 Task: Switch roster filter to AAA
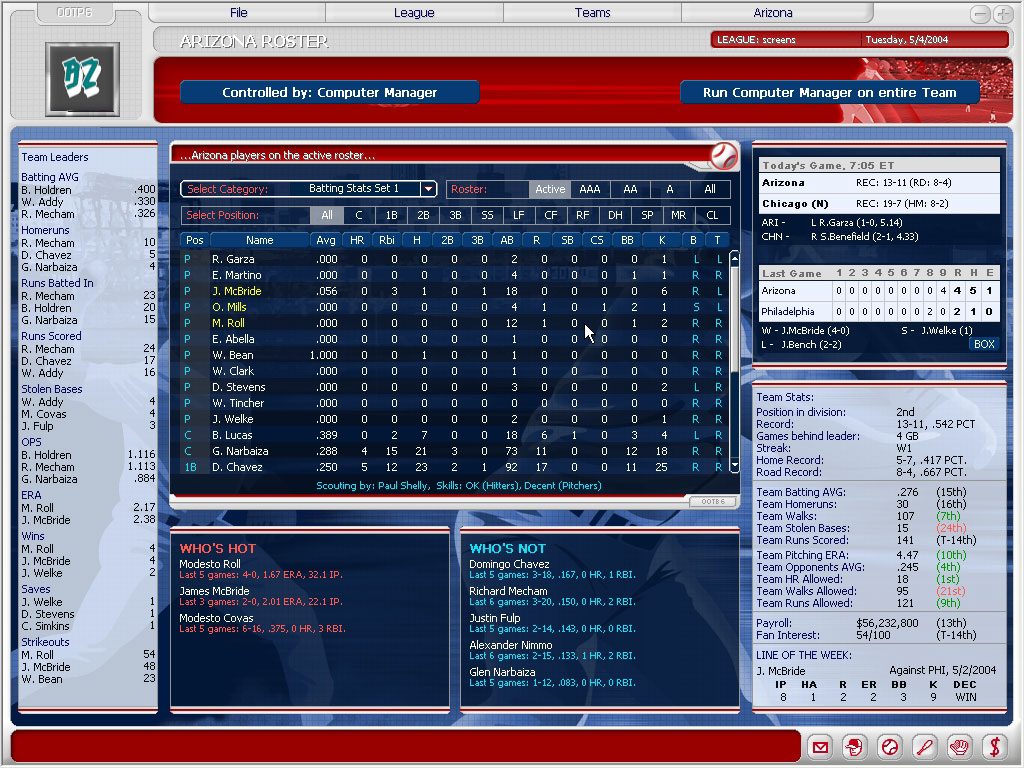tap(590, 189)
